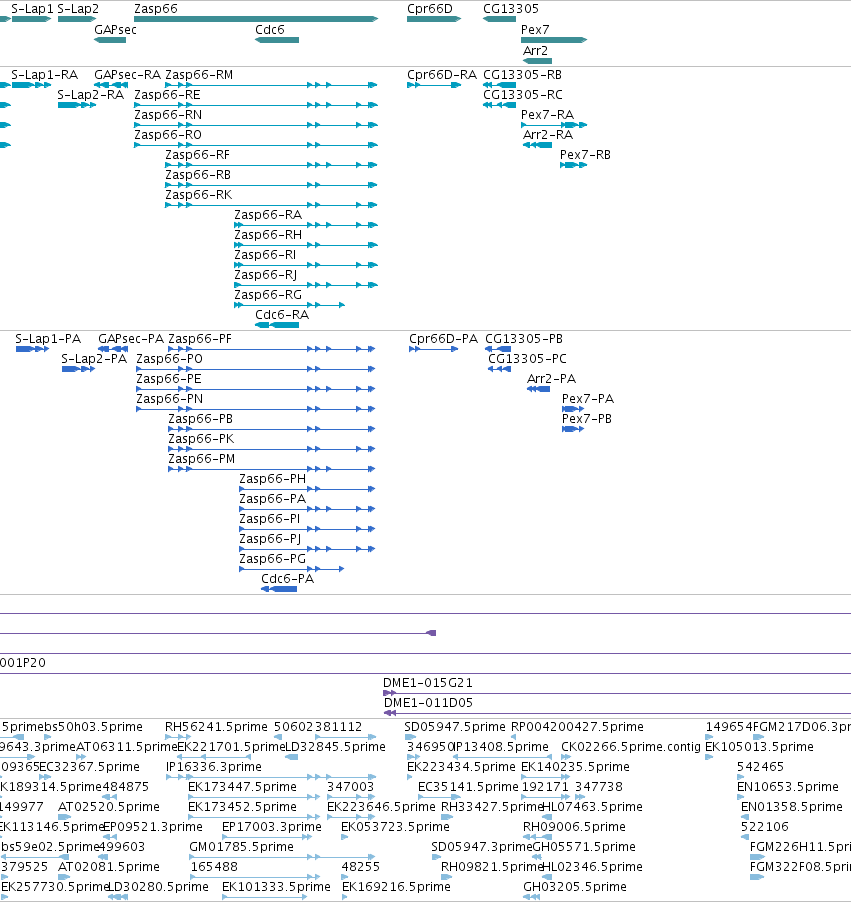Select the Zasp66-RI transcript label
This screenshot has width=851, height=902.
265,254
